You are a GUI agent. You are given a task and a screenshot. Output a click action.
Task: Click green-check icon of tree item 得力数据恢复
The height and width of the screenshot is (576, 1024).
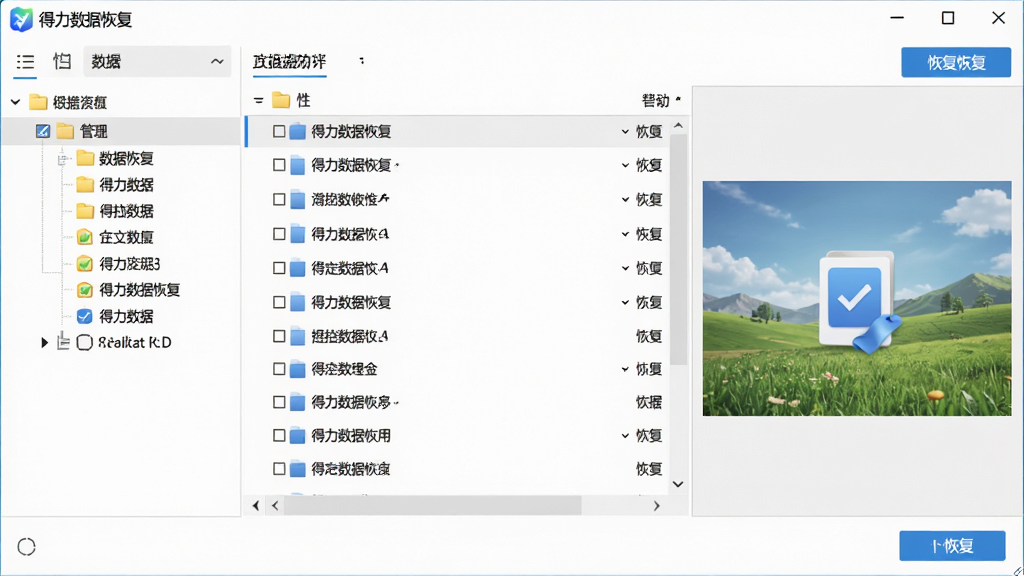(84, 290)
